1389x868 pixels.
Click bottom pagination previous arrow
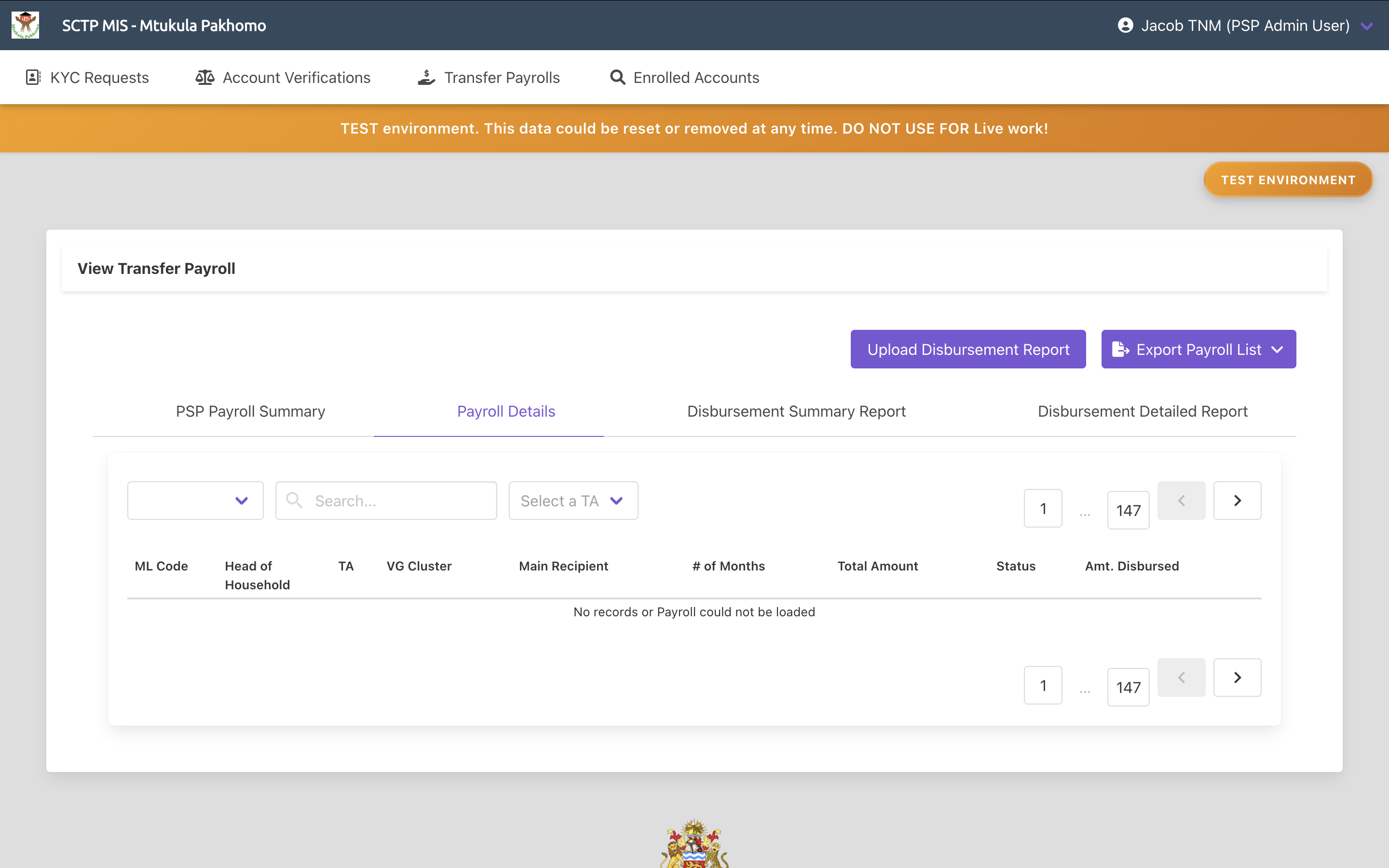[x=1181, y=678]
